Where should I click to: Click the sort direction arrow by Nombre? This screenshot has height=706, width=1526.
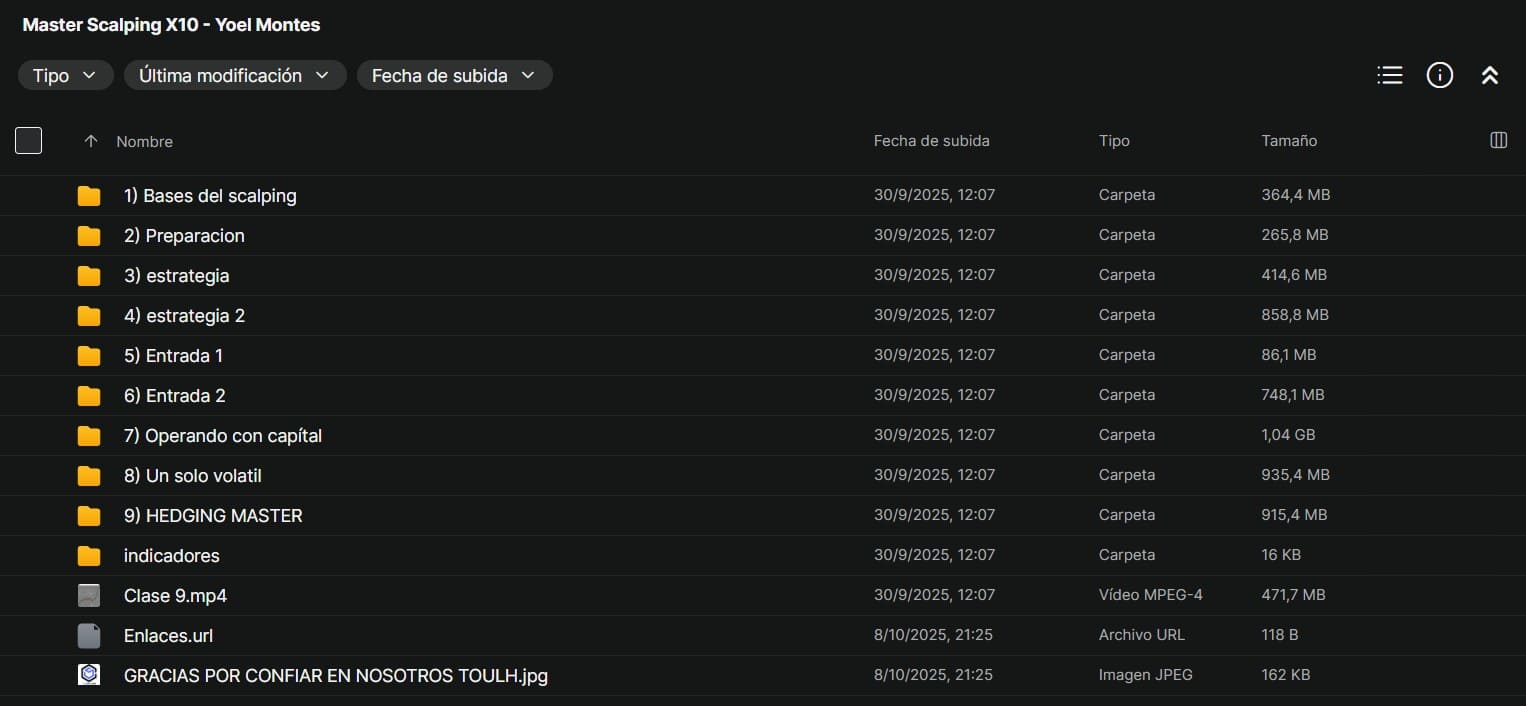point(91,142)
